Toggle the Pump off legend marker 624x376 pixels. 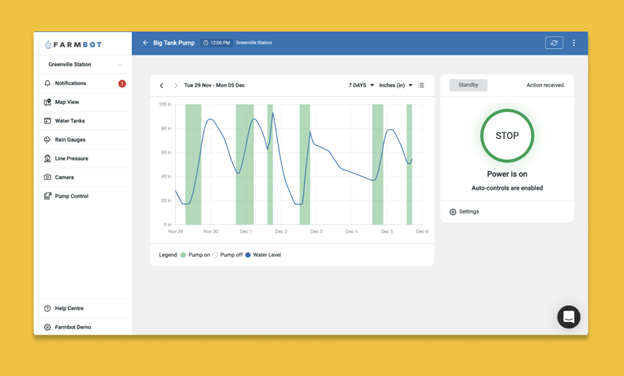(x=215, y=255)
